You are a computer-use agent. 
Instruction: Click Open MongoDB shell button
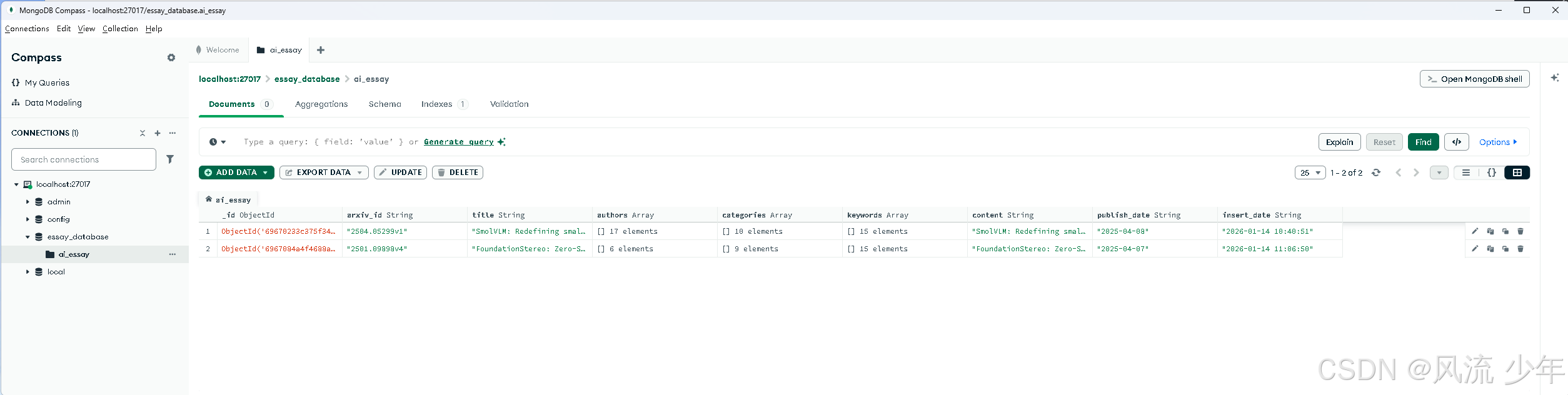[1475, 79]
